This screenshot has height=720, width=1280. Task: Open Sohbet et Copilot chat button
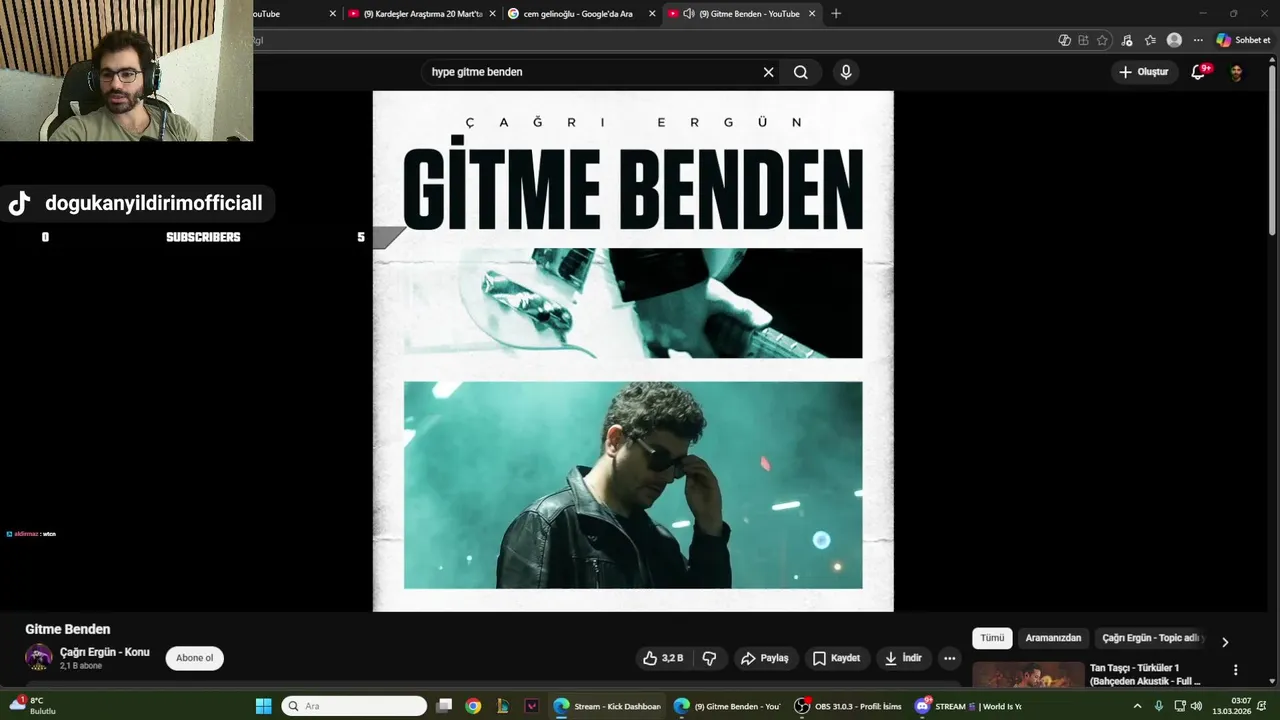(x=1243, y=41)
